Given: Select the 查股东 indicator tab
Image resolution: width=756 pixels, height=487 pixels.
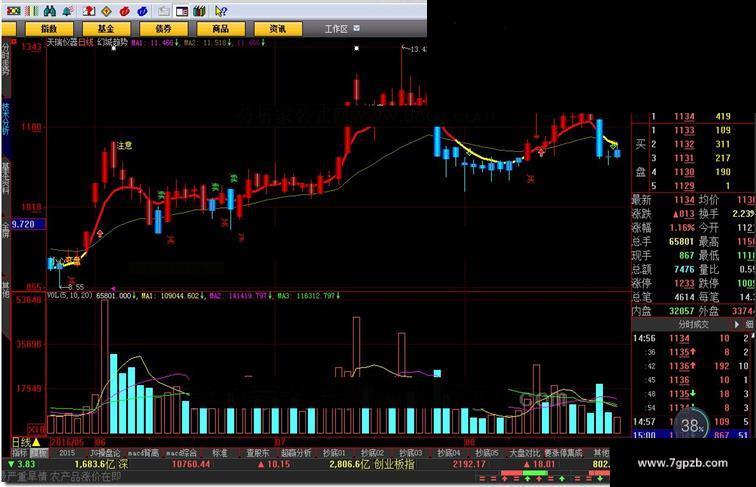Looking at the screenshot, I should (258, 453).
